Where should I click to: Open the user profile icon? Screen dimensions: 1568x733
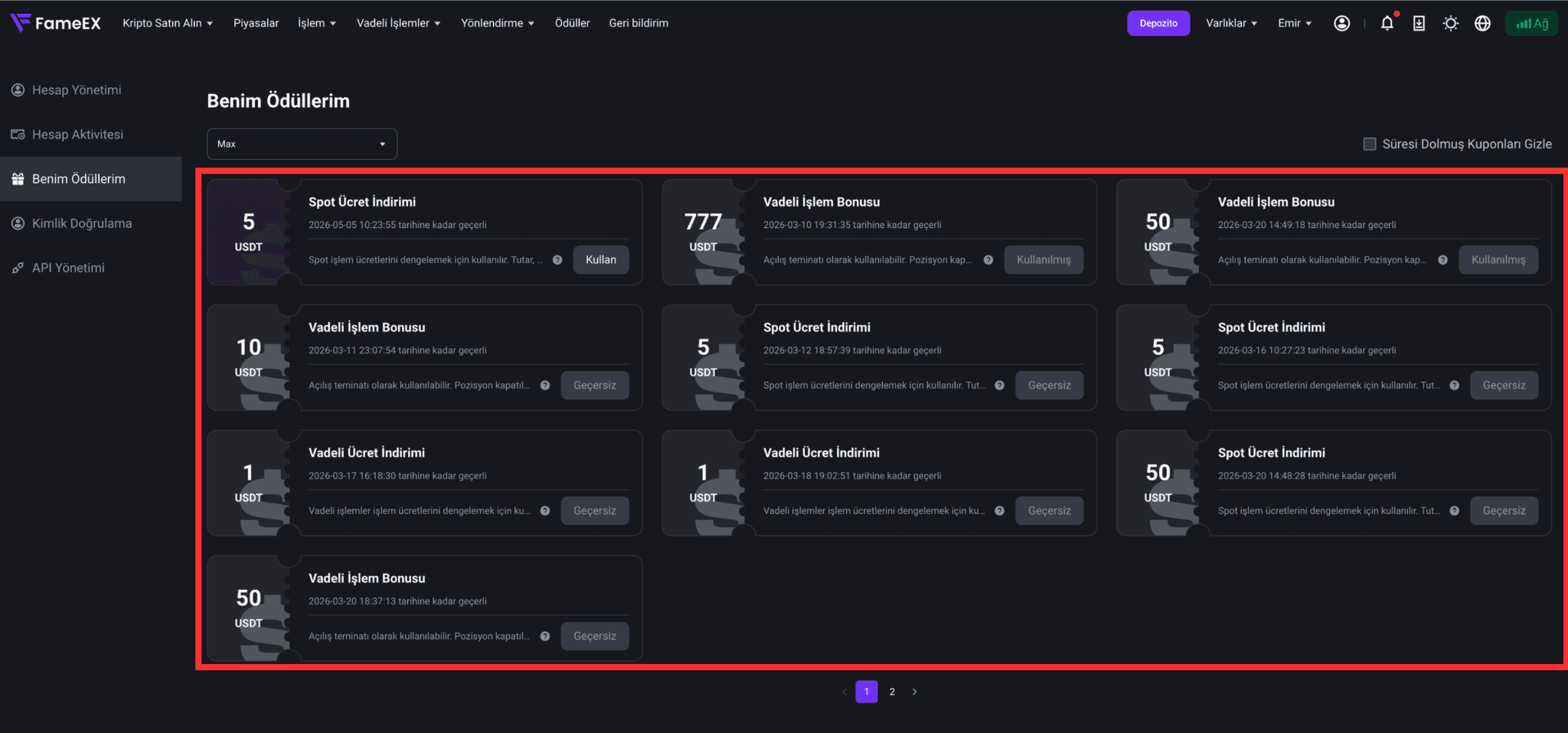tap(1341, 23)
